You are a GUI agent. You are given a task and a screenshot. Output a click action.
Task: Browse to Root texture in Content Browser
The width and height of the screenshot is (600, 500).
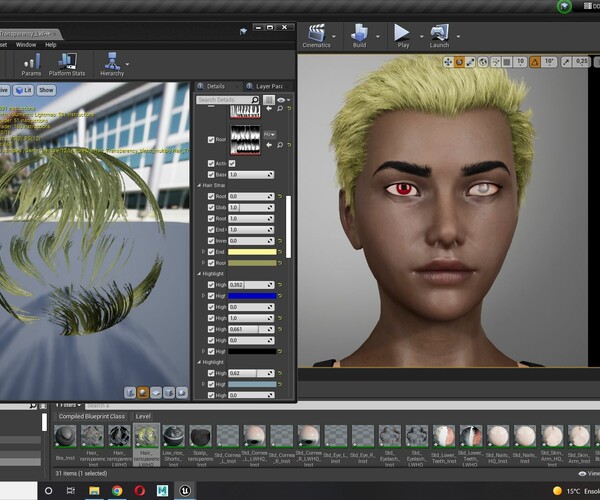coord(280,145)
